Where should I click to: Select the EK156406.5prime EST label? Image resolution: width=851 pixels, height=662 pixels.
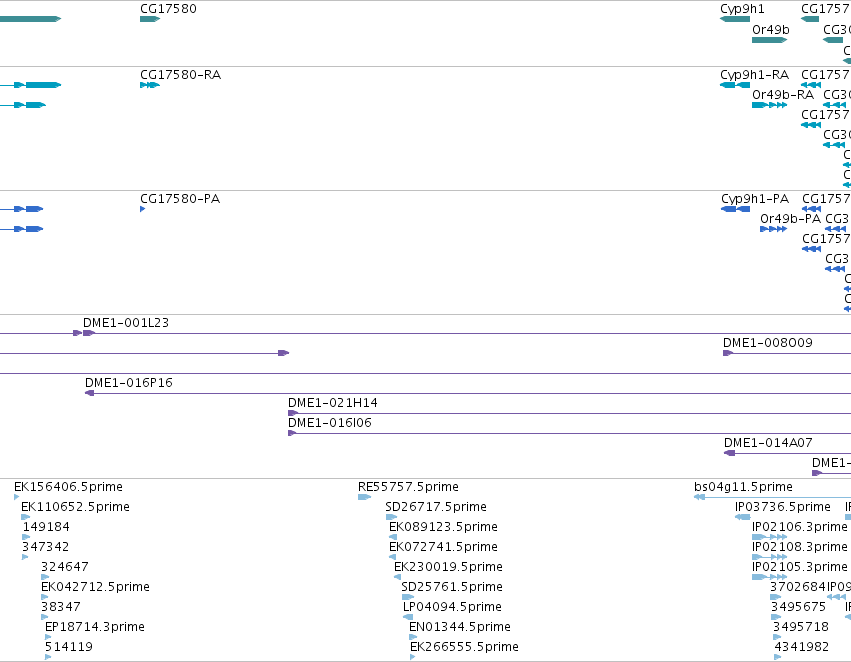point(68,487)
